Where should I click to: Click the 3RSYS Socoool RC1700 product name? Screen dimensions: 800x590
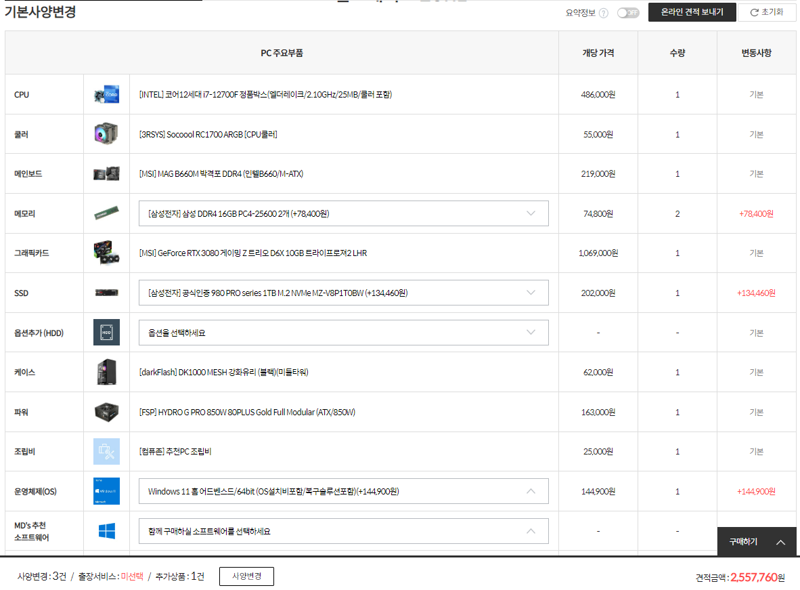point(208,134)
